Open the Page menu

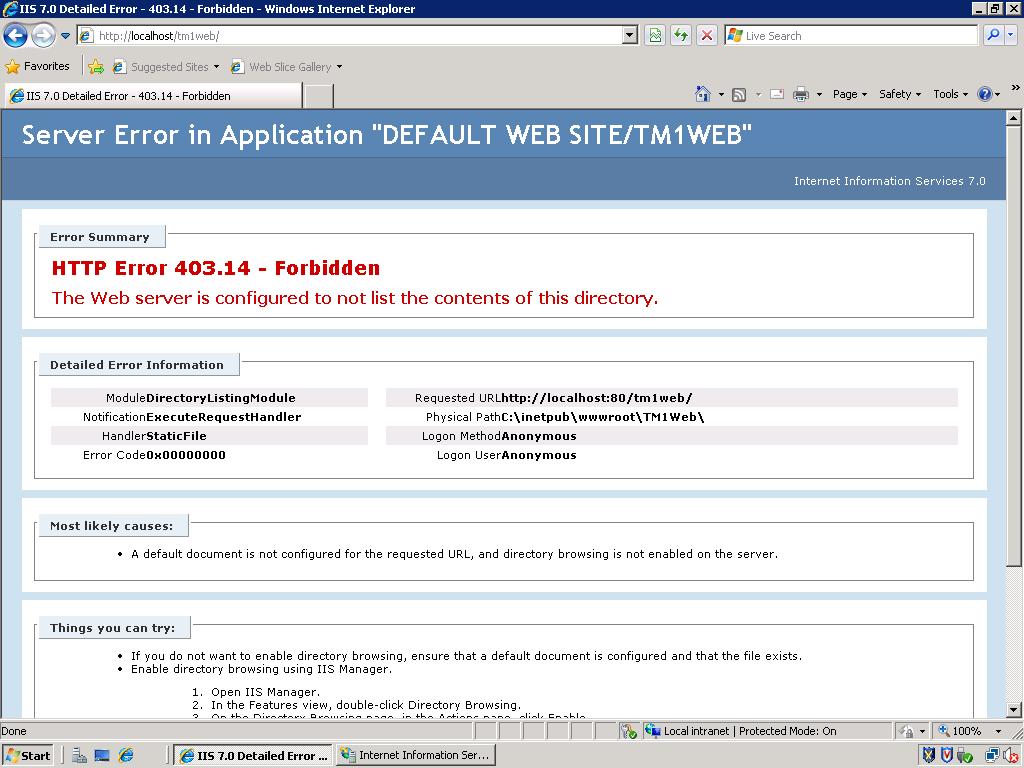pos(850,95)
